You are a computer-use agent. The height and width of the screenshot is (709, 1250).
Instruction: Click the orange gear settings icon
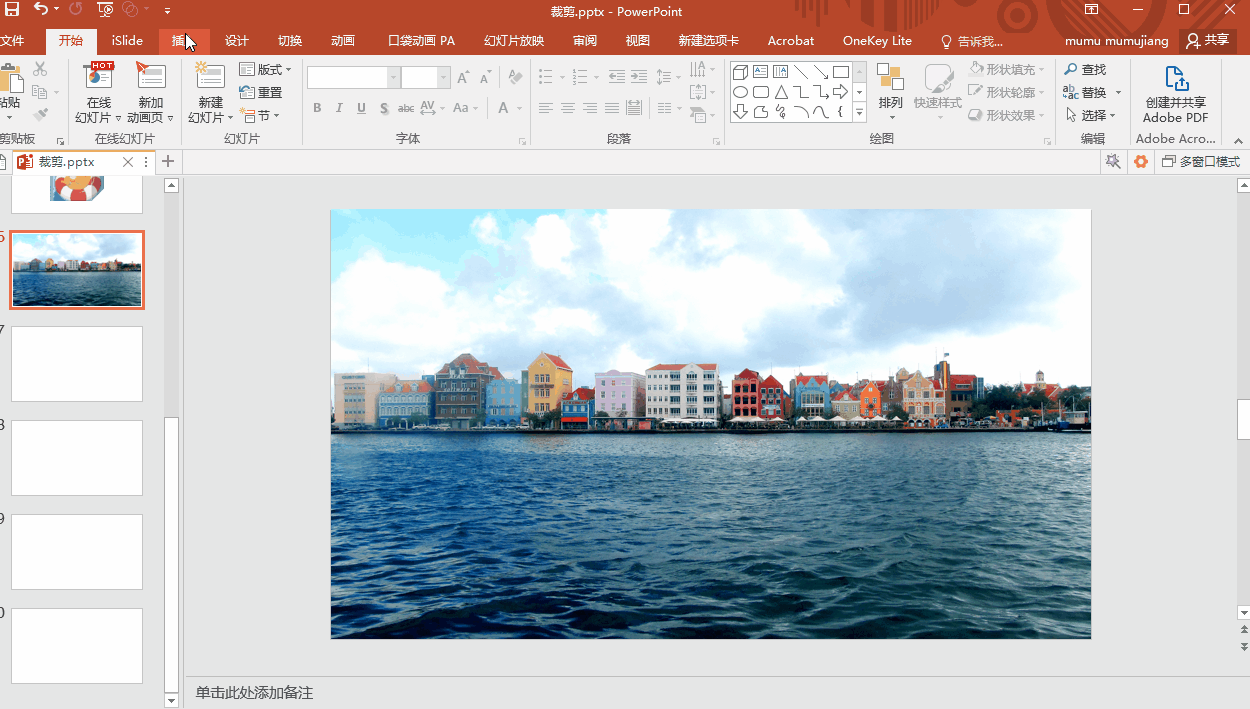tap(1140, 162)
